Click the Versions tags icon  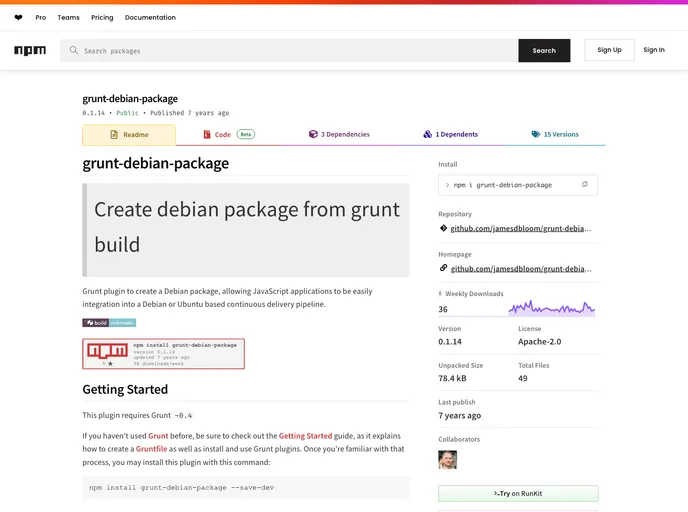[x=536, y=134]
